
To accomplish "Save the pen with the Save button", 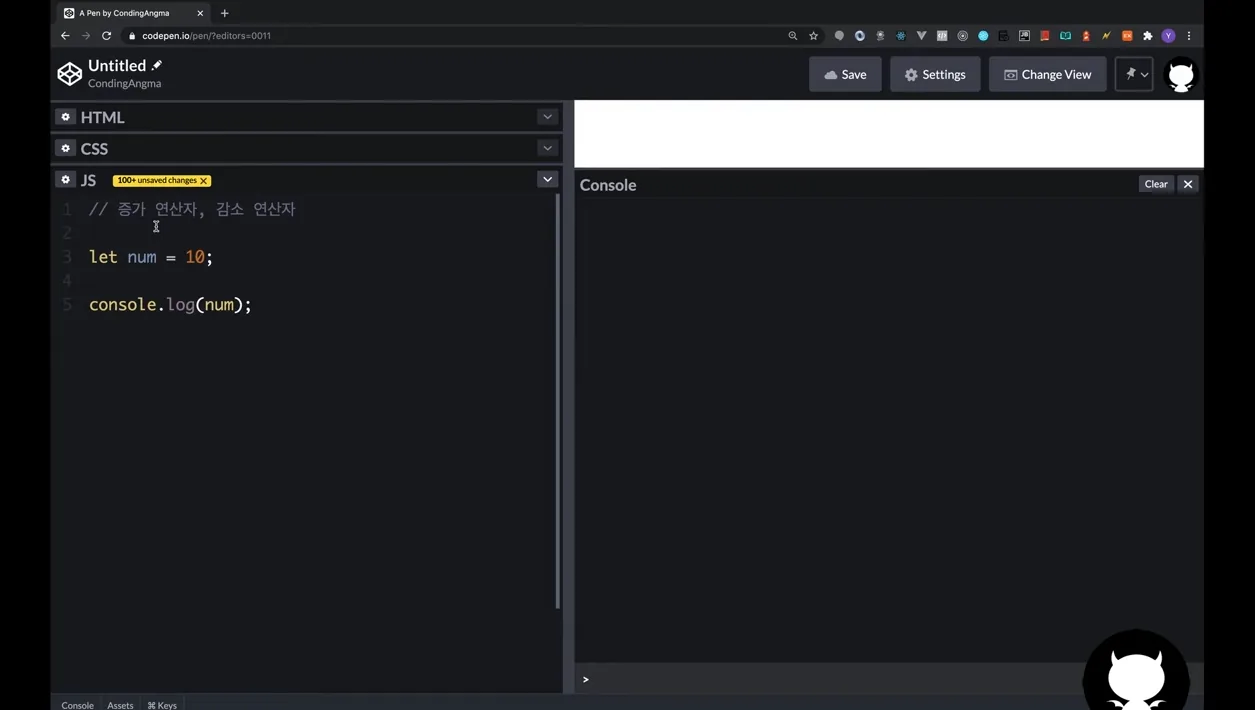I will coord(845,74).
